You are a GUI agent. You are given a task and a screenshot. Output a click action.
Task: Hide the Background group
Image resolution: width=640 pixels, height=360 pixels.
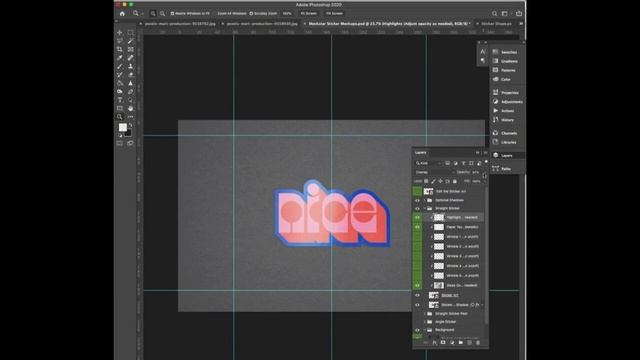click(x=417, y=330)
